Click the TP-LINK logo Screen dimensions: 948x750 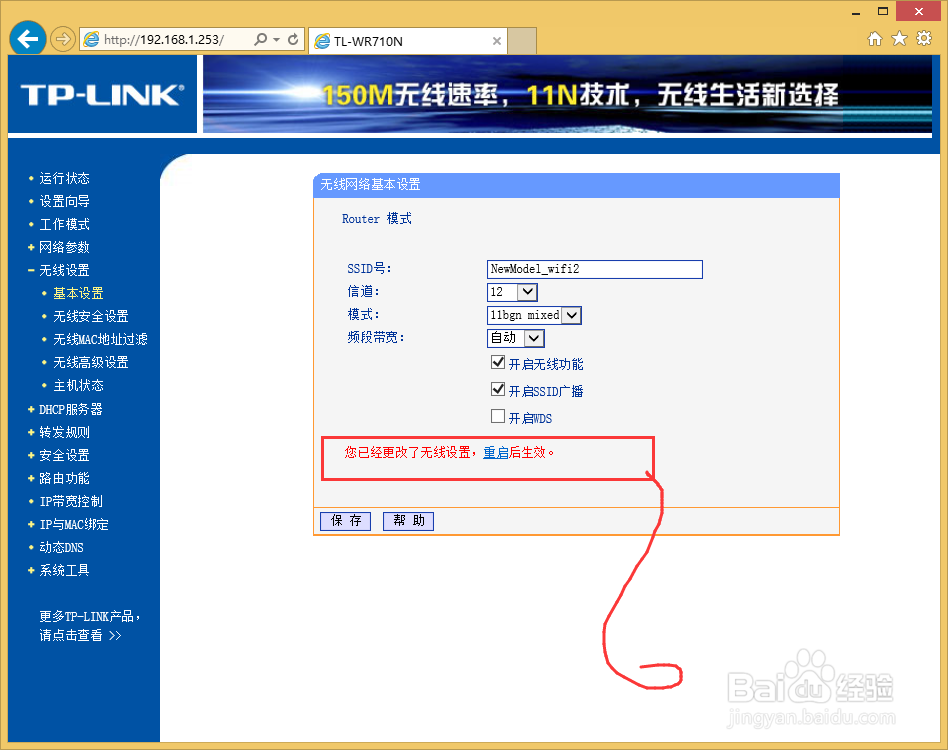pyautogui.click(x=102, y=95)
